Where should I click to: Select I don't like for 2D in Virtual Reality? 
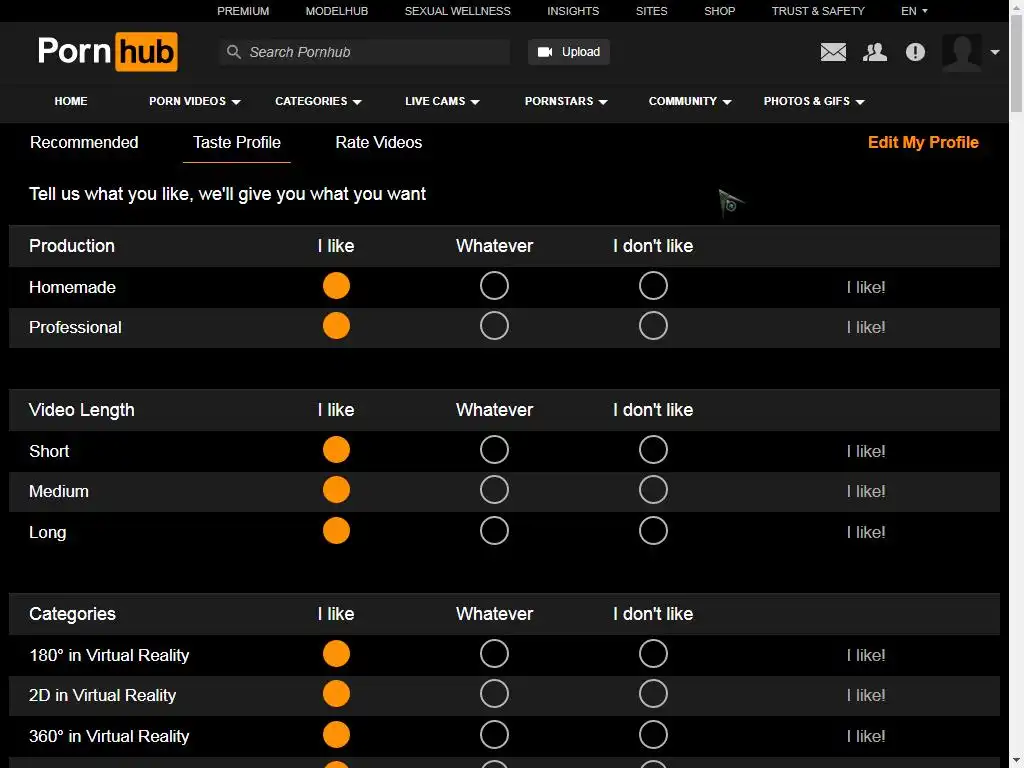pyautogui.click(x=653, y=694)
